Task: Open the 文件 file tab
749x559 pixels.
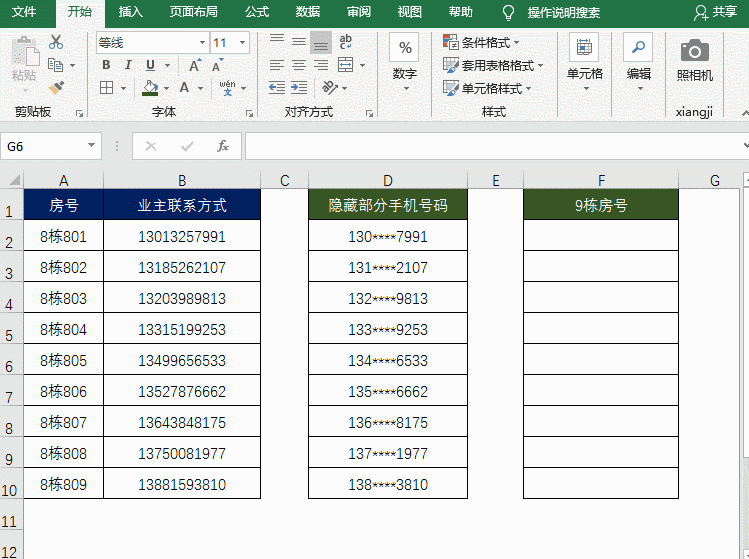Action: (x=23, y=12)
